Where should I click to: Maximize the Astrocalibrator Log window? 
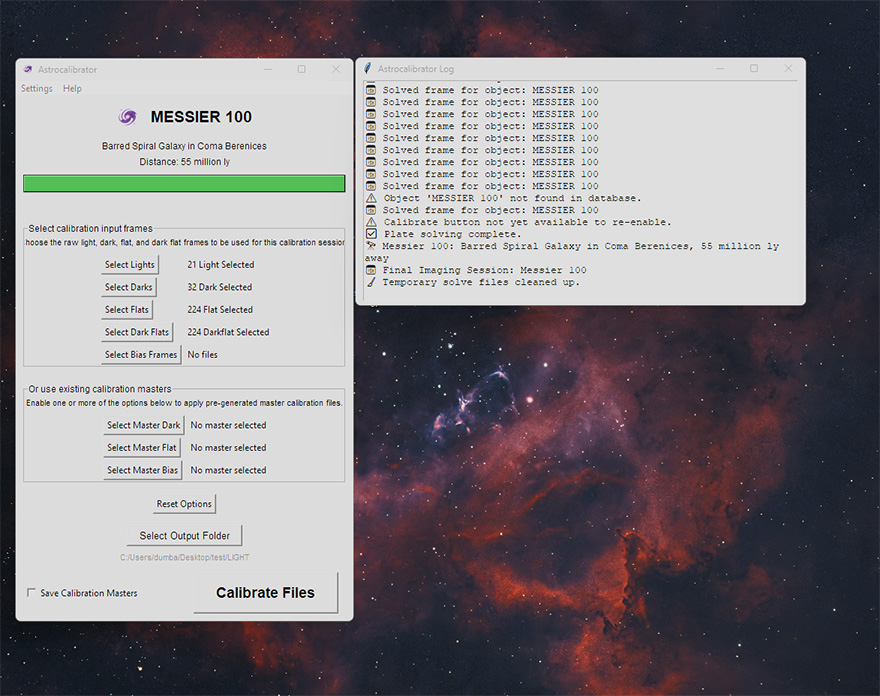pyautogui.click(x=754, y=69)
